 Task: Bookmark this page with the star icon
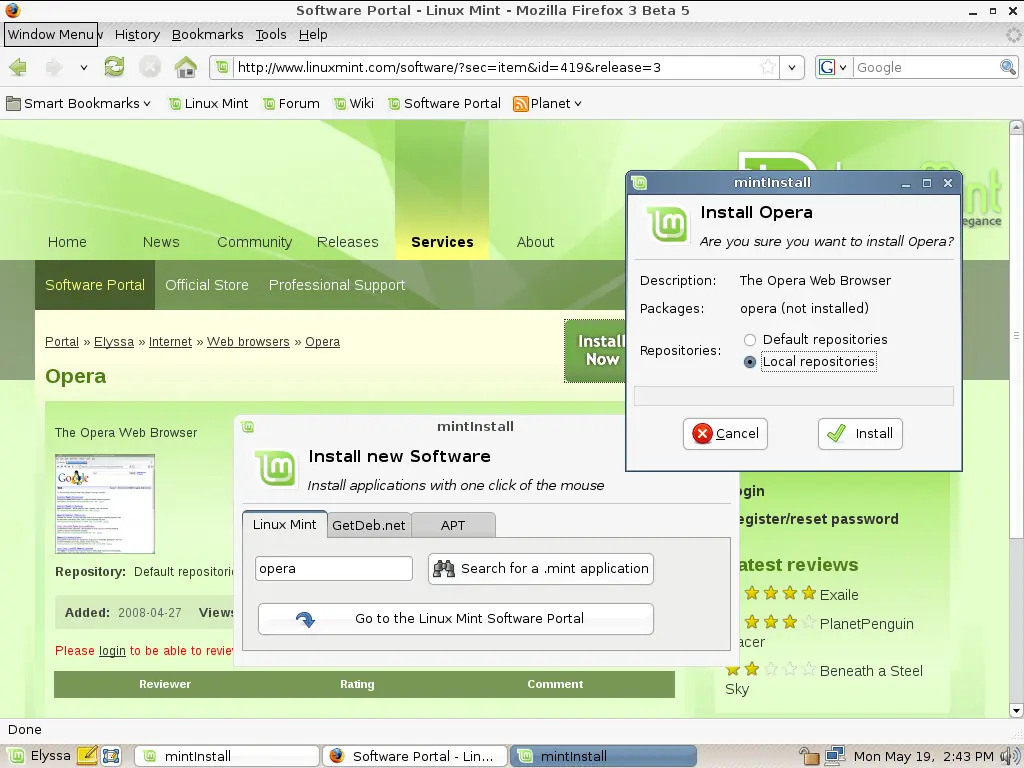click(x=769, y=67)
